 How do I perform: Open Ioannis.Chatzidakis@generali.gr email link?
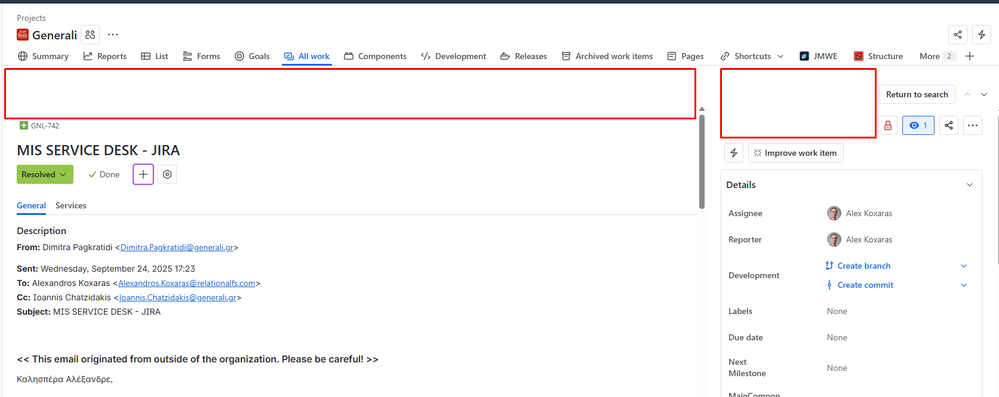coord(178,298)
